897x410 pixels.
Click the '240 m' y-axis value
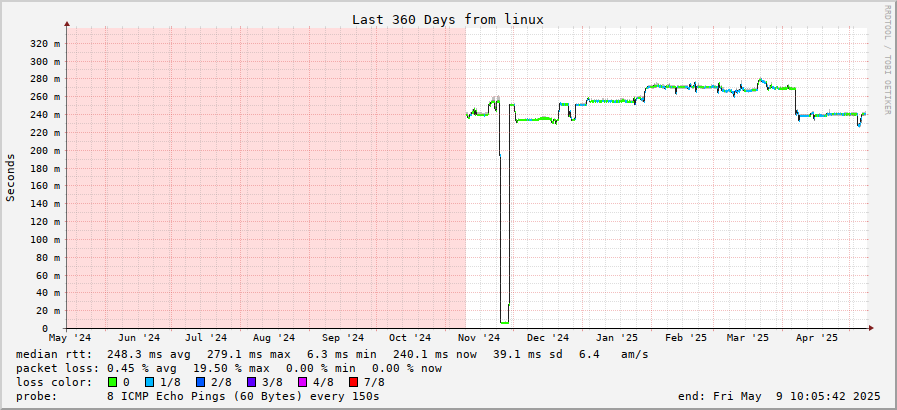click(47, 115)
